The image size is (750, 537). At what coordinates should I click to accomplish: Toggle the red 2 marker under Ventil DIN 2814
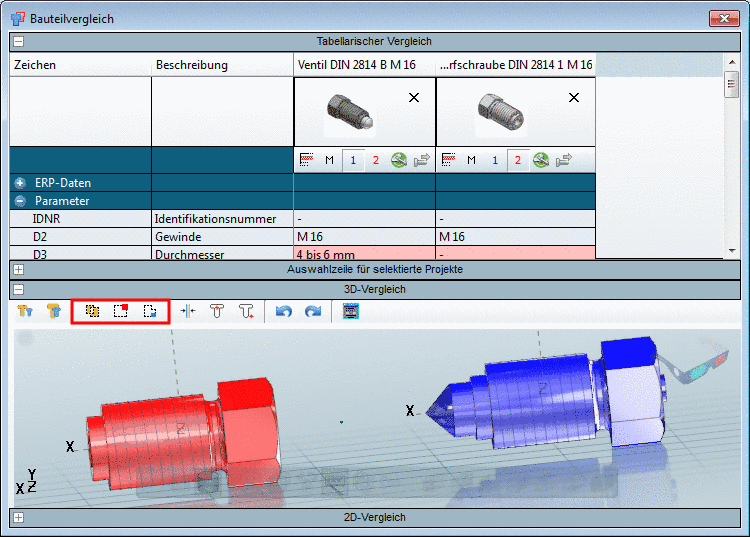[375, 160]
